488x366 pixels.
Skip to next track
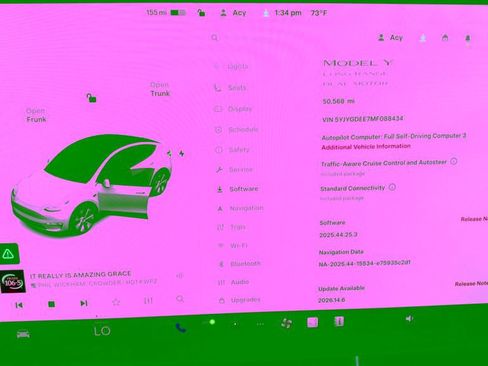pyautogui.click(x=84, y=303)
